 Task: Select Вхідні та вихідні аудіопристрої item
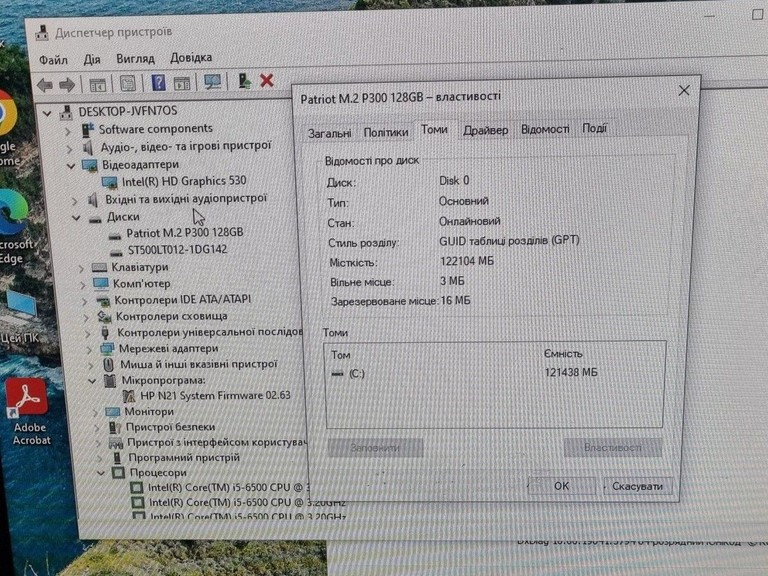[x=186, y=199]
